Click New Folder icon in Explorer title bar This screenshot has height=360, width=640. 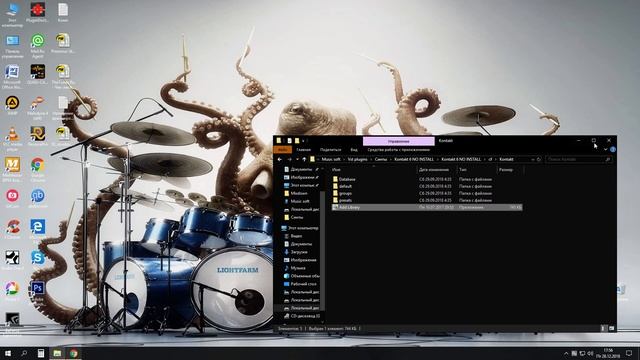pyautogui.click(x=297, y=140)
